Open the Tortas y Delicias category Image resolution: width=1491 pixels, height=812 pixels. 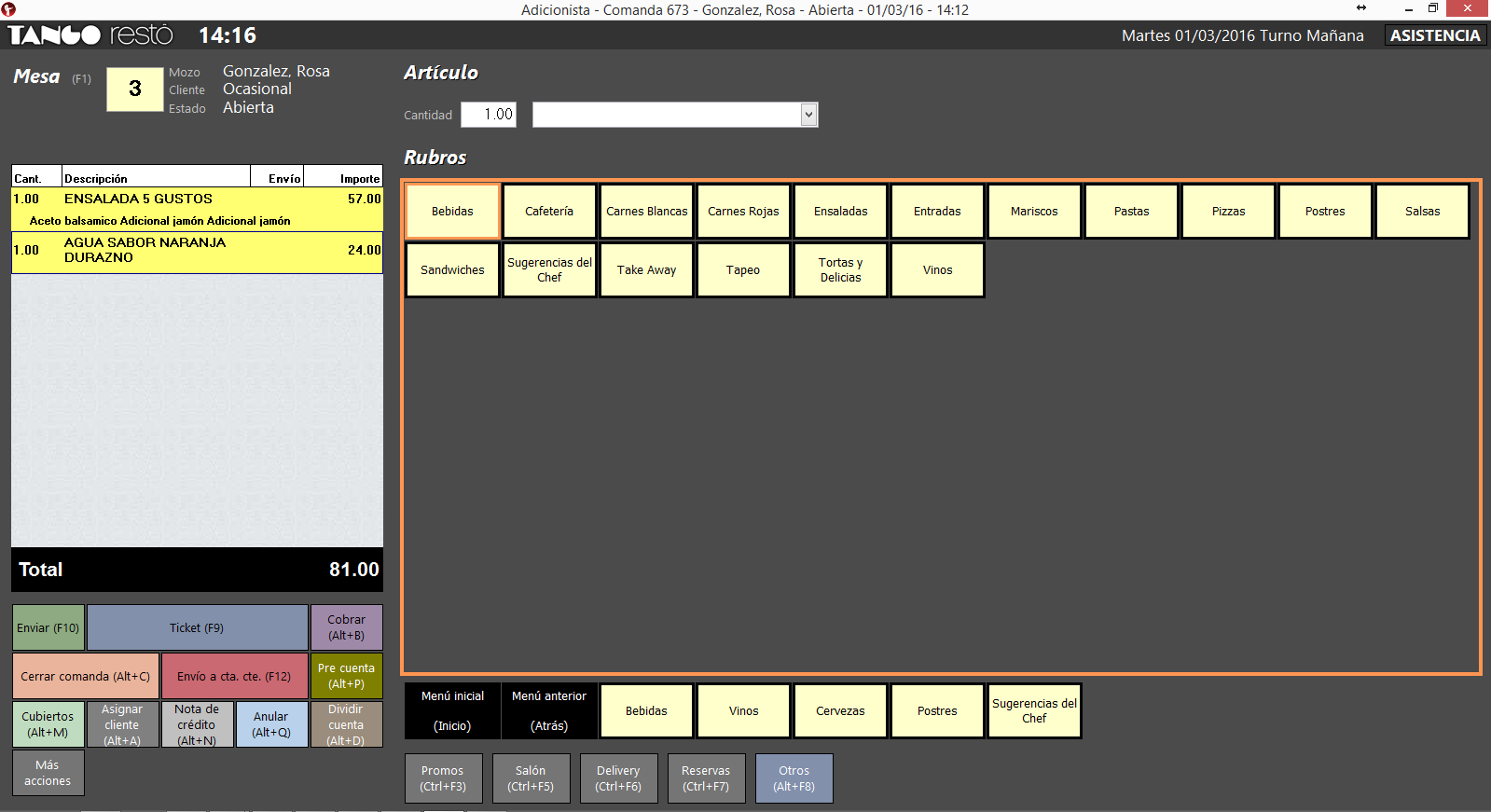(840, 270)
